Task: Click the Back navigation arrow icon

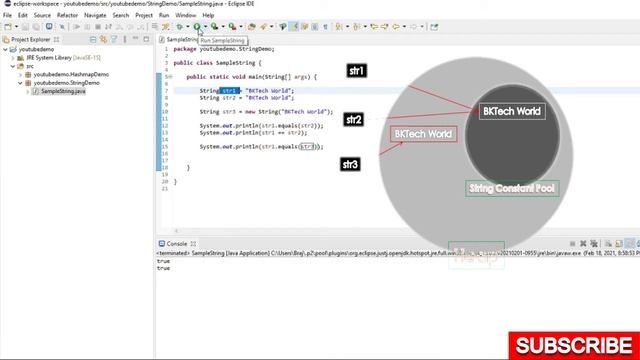Action: pos(396,27)
